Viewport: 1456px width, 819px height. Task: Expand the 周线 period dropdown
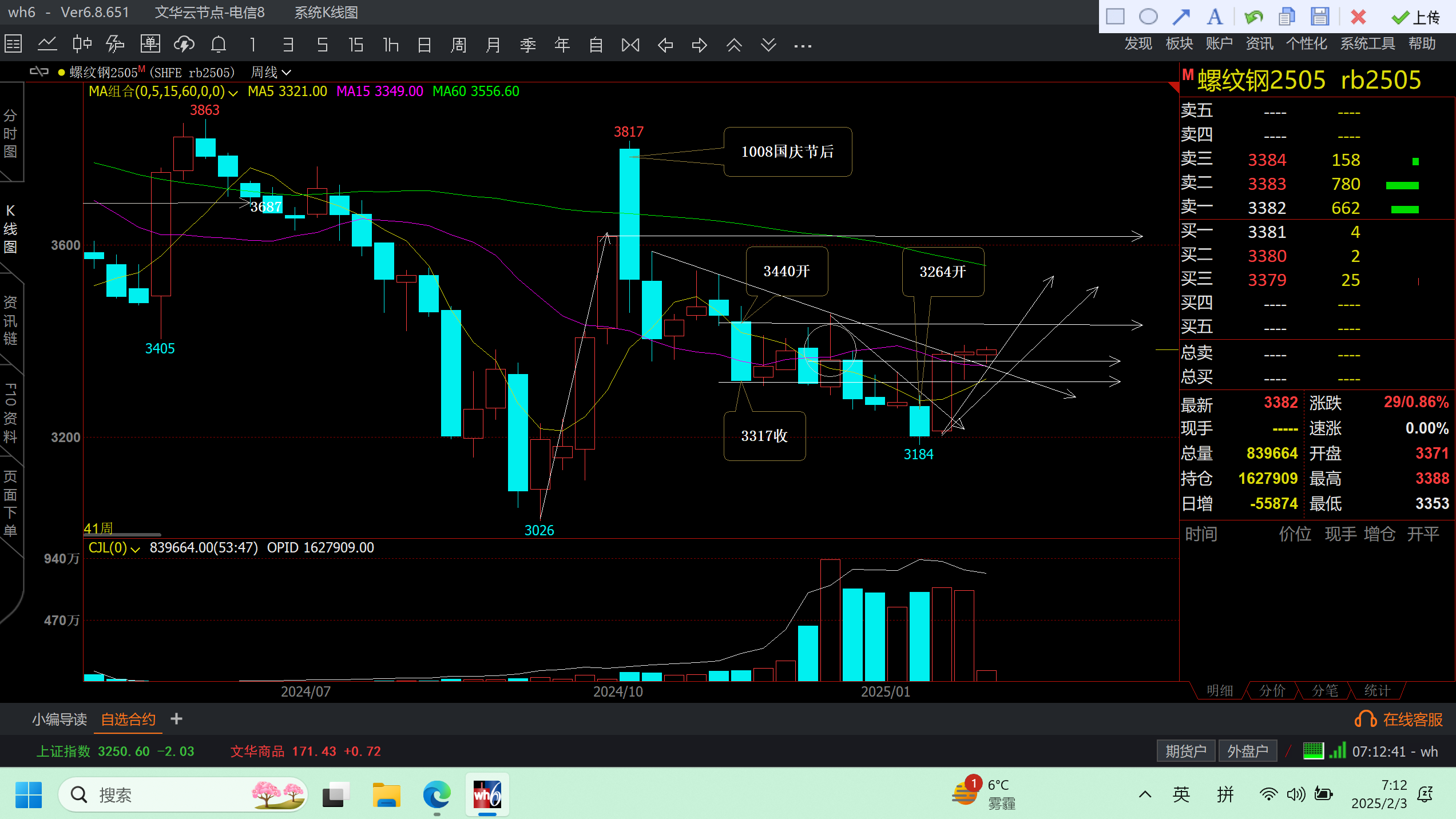(287, 73)
